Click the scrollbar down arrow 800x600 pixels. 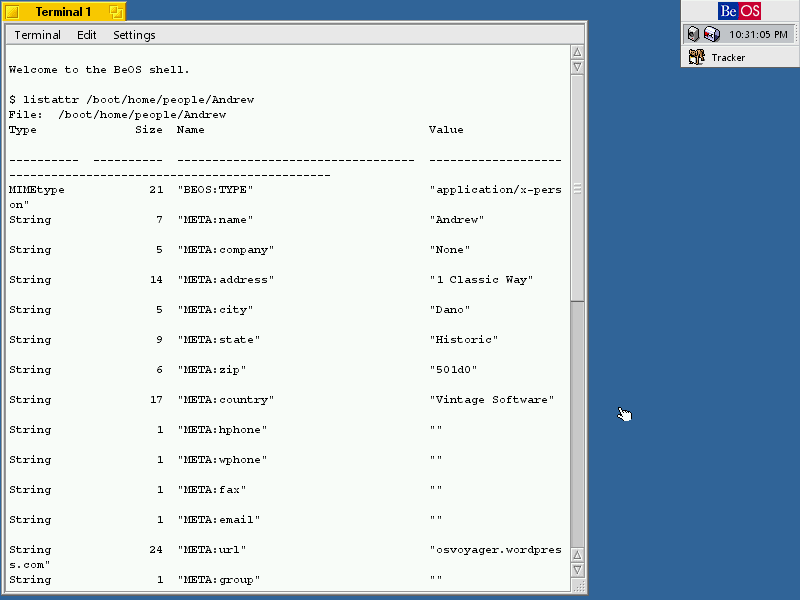tap(577, 570)
